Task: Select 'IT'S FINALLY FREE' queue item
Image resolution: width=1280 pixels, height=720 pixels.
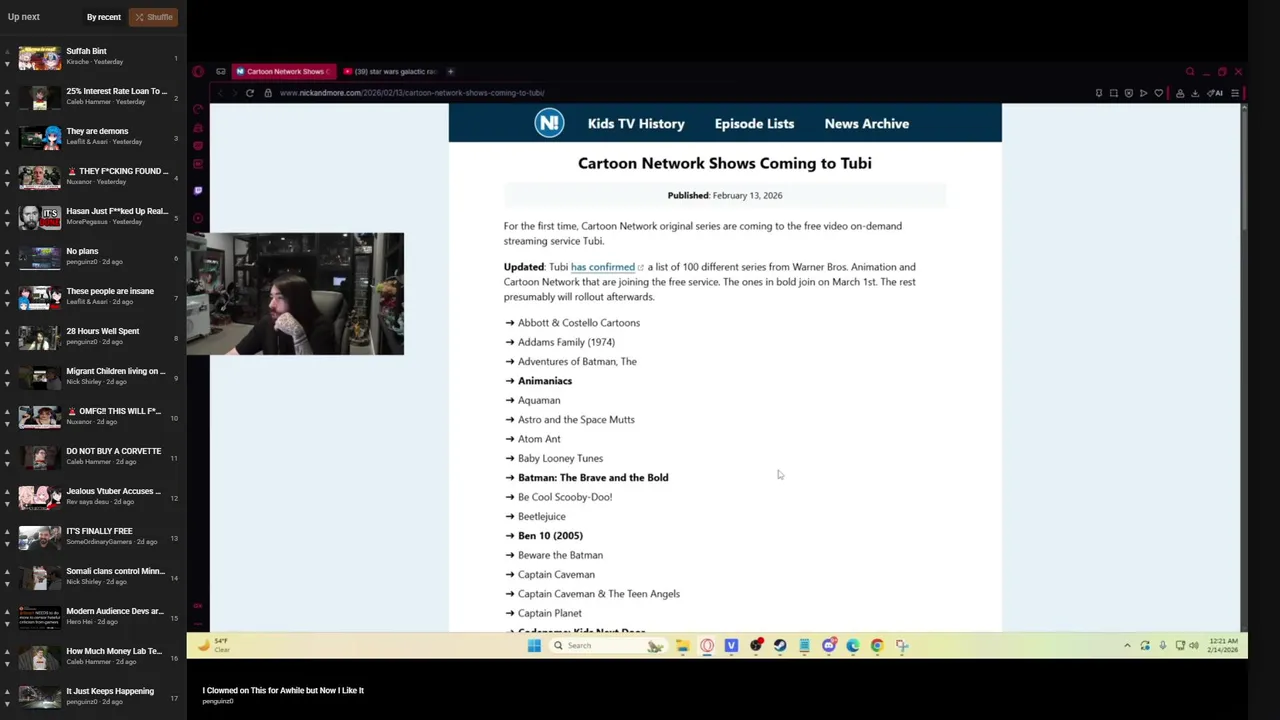Action: (99, 531)
